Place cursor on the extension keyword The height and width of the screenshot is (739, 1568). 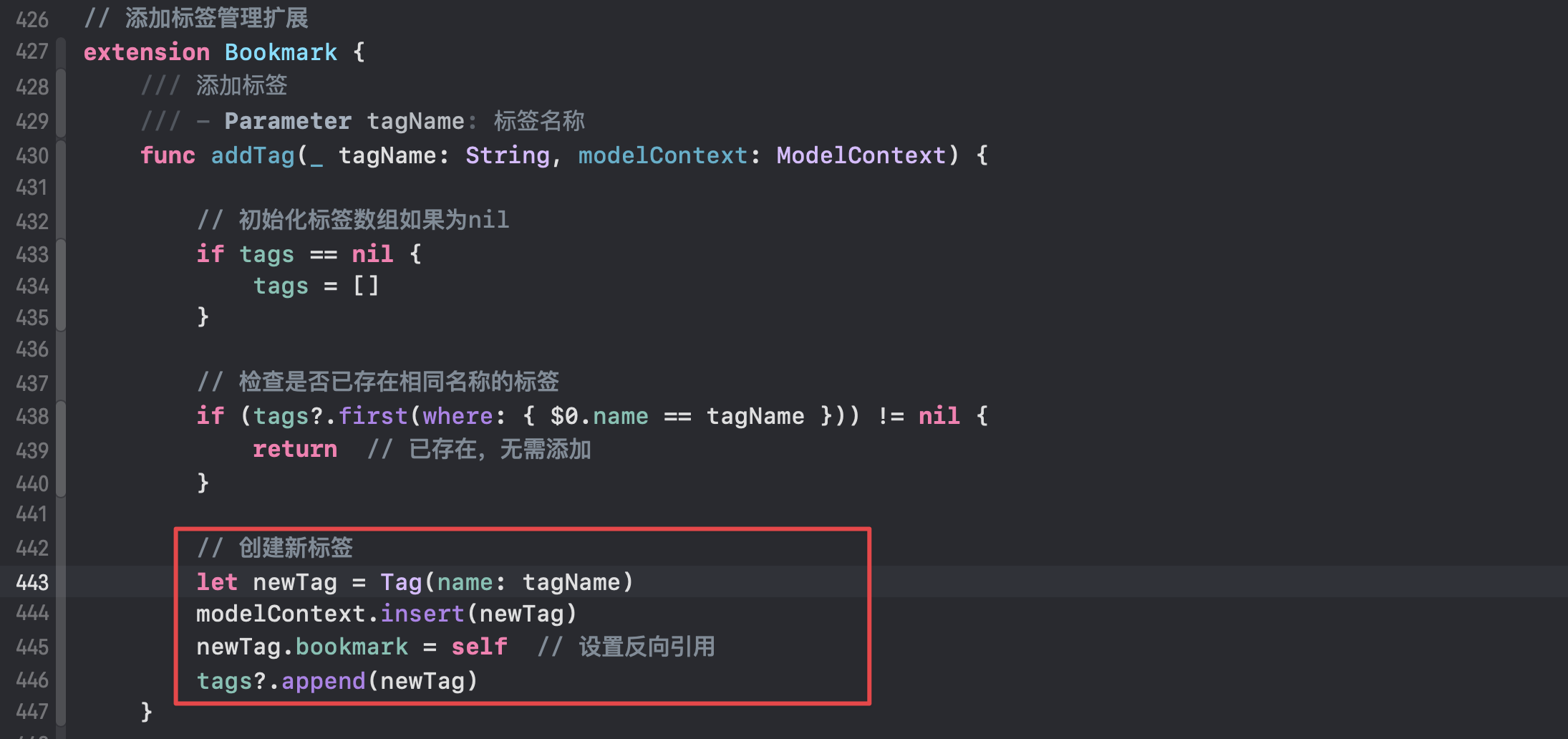tap(147, 52)
